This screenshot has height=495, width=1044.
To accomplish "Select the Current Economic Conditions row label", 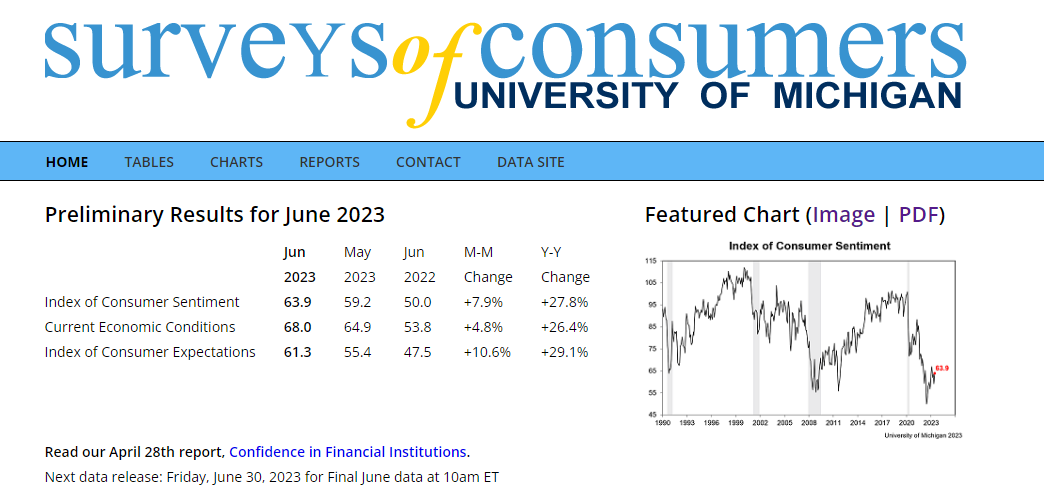I will coord(140,327).
